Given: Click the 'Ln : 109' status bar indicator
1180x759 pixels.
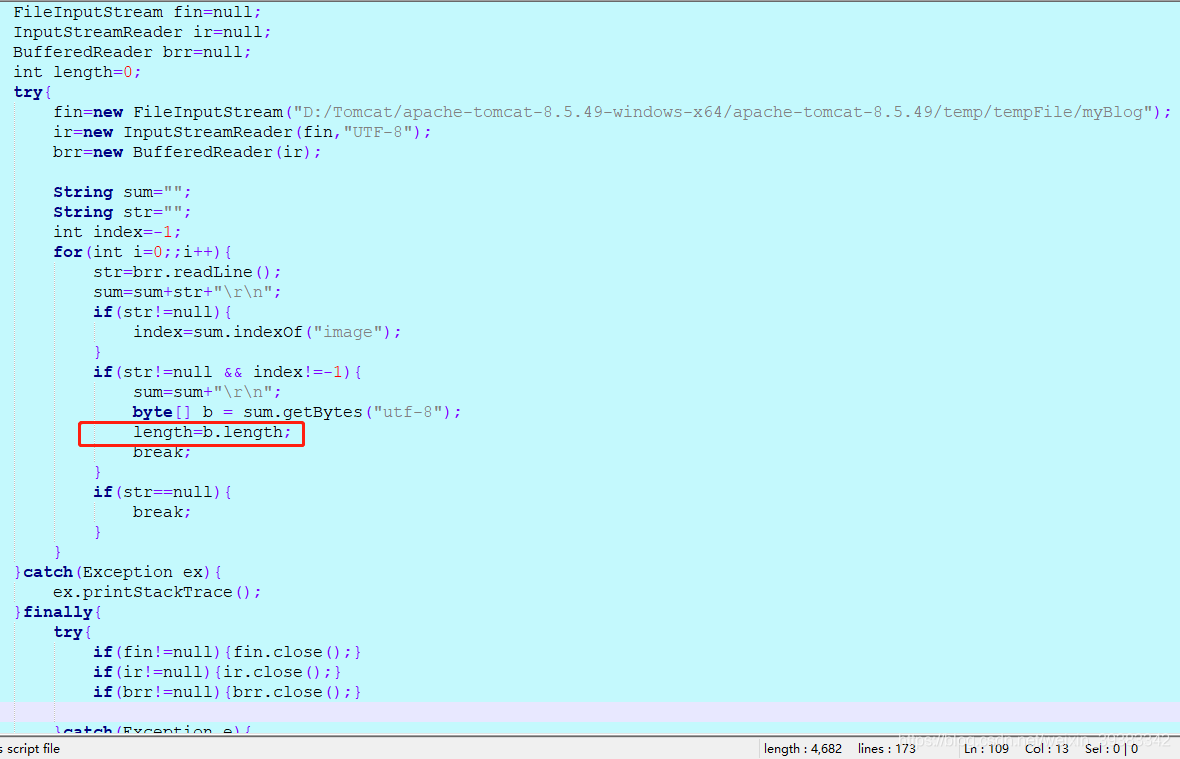Looking at the screenshot, I should pos(987,748).
